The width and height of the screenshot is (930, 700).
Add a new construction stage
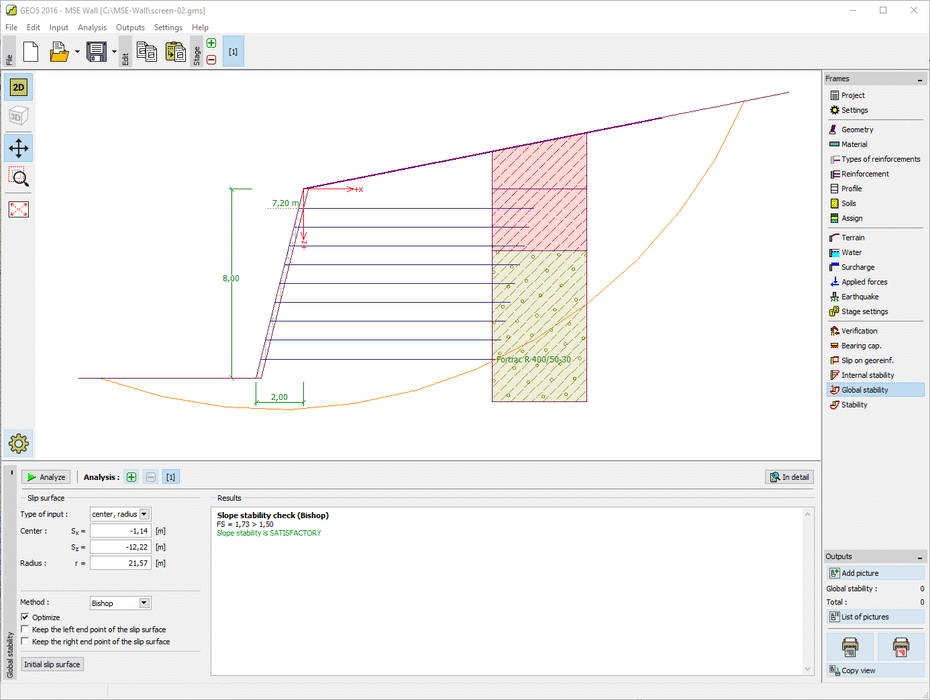[x=211, y=43]
